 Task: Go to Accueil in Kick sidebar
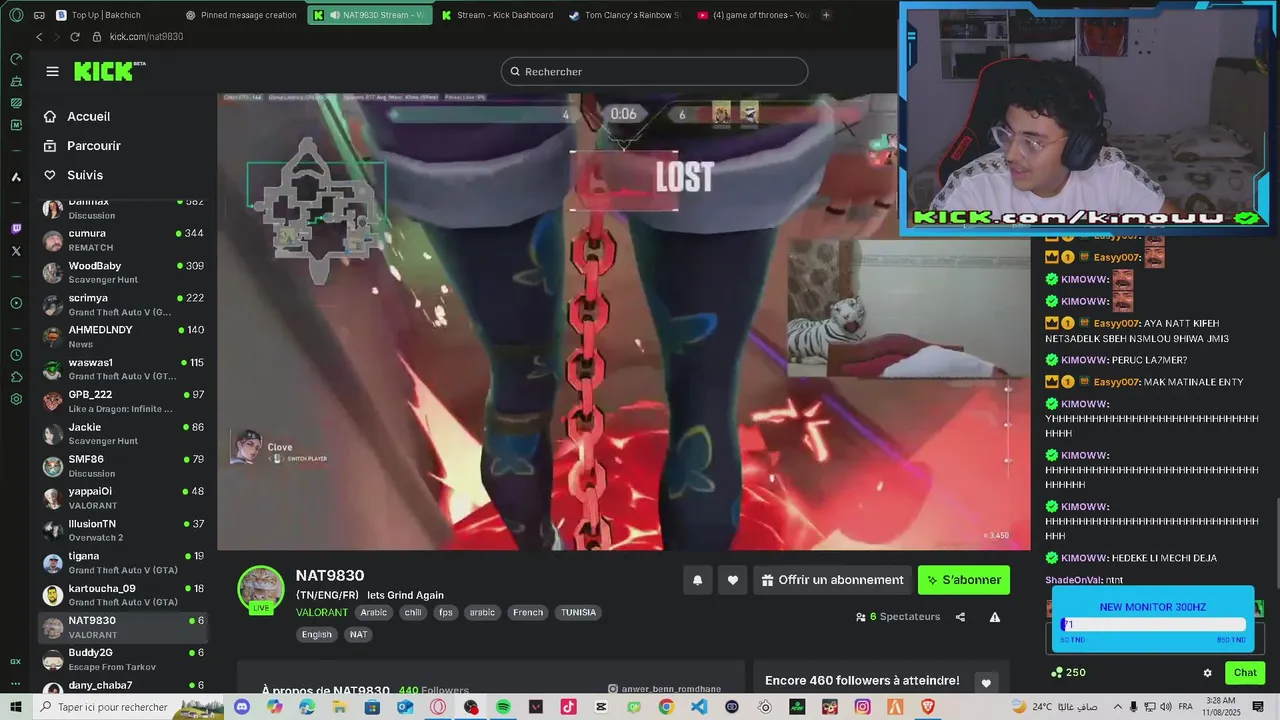89,117
